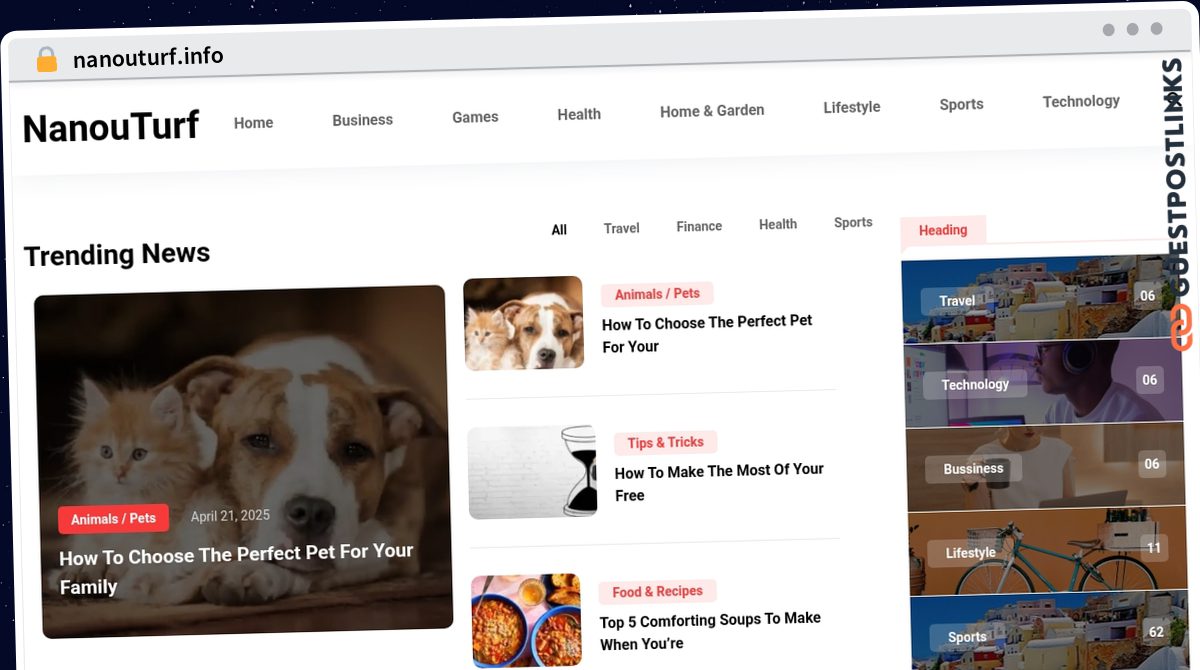
Task: Click the padlock icon beside nanouturf.info
Action: coord(46,59)
